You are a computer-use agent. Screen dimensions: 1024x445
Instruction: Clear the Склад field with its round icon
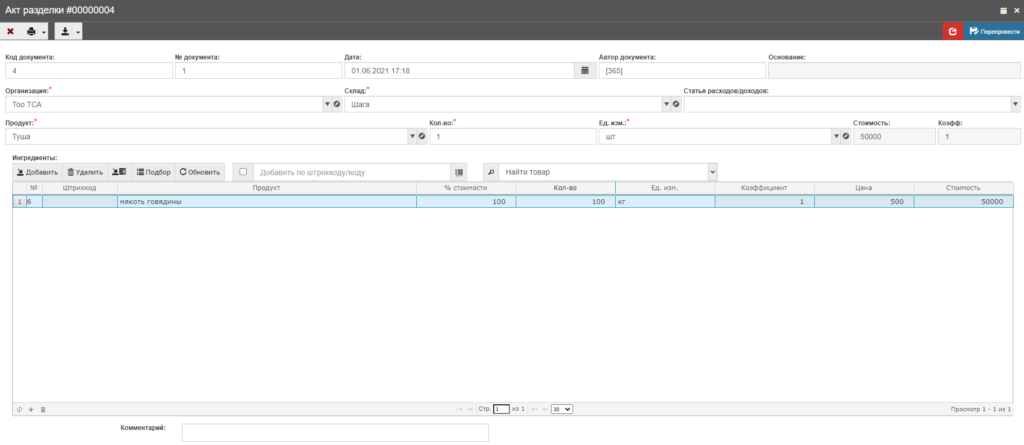click(x=676, y=104)
